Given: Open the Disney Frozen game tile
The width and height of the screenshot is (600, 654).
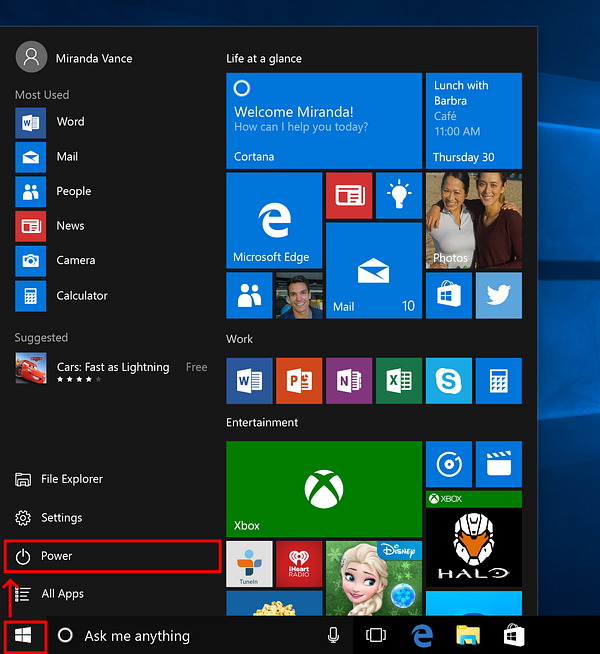Looking at the screenshot, I should (x=374, y=578).
